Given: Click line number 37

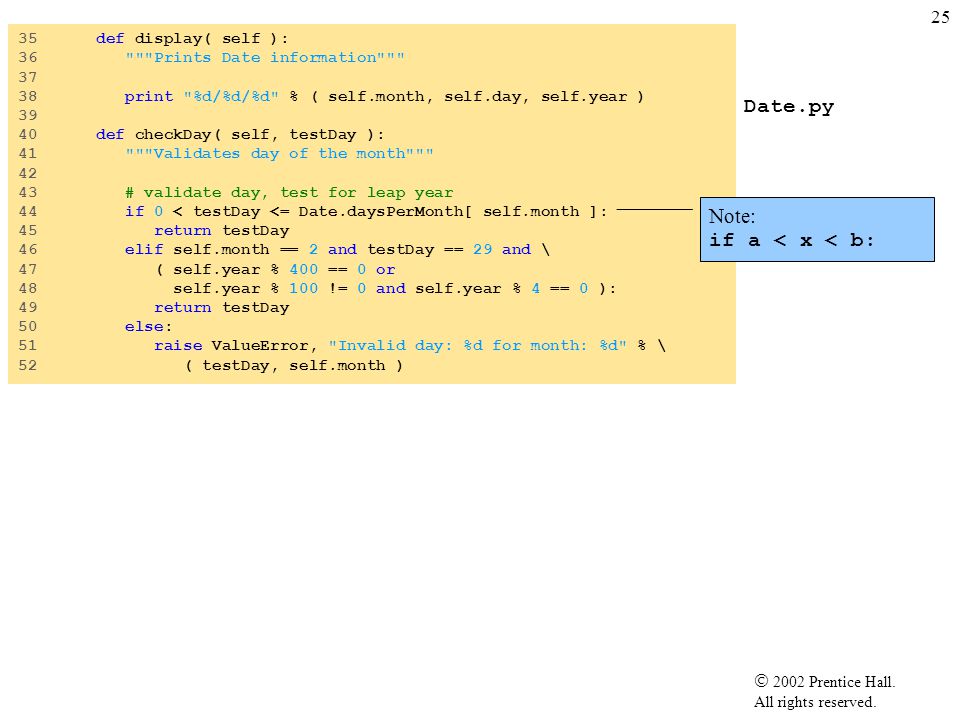Looking at the screenshot, I should coord(28,77).
